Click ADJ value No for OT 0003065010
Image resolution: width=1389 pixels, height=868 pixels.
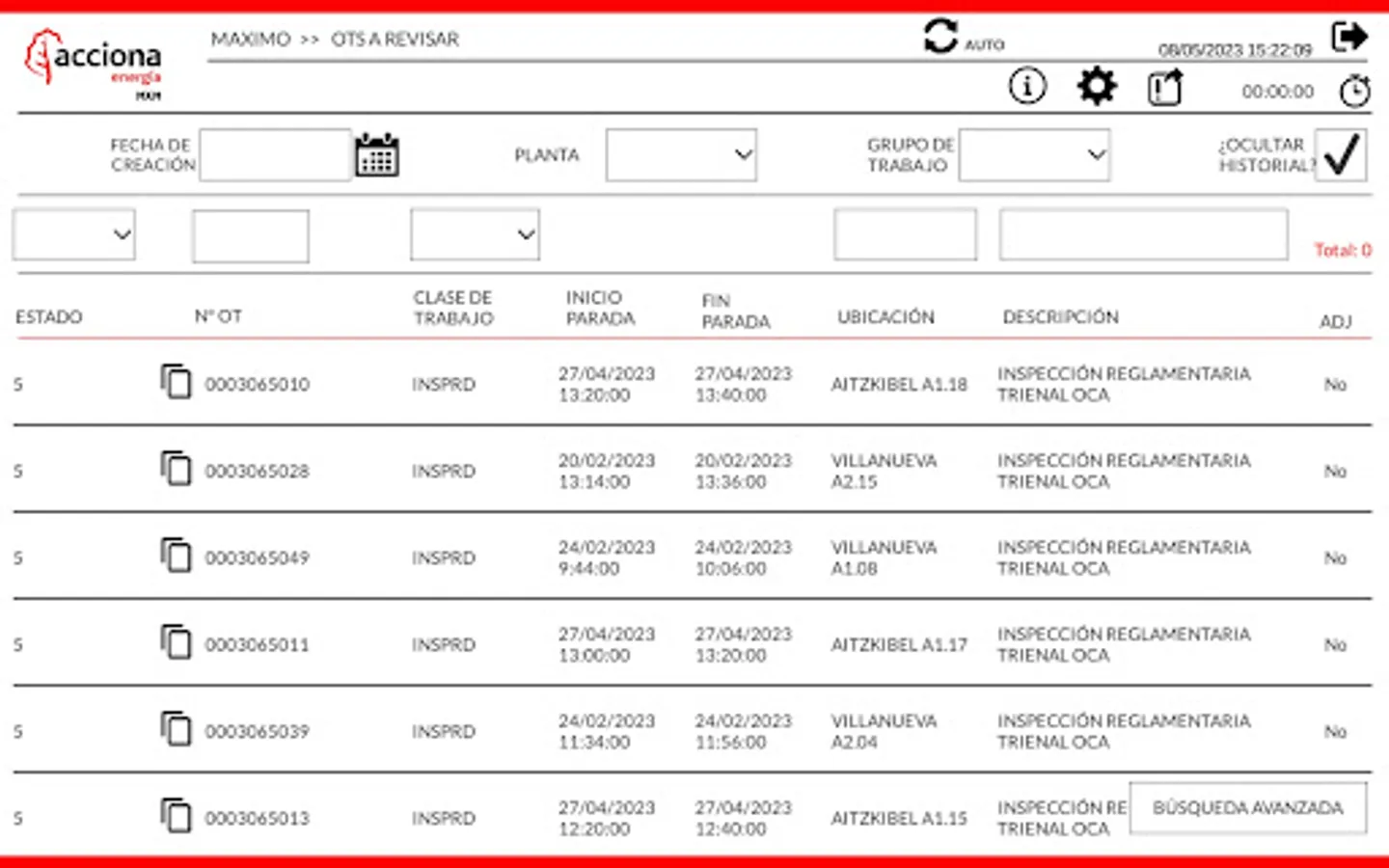pos(1335,384)
